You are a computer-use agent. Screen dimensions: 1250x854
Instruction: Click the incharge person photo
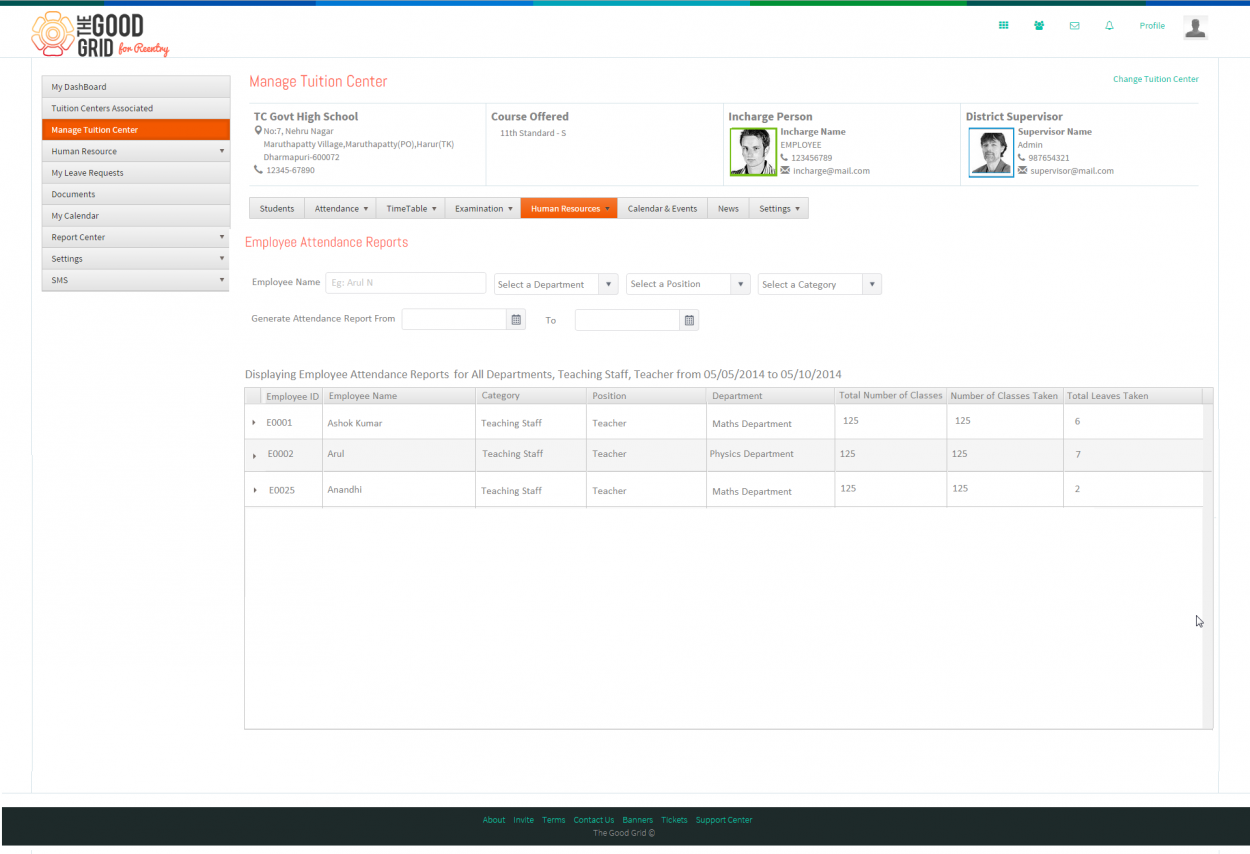point(753,152)
